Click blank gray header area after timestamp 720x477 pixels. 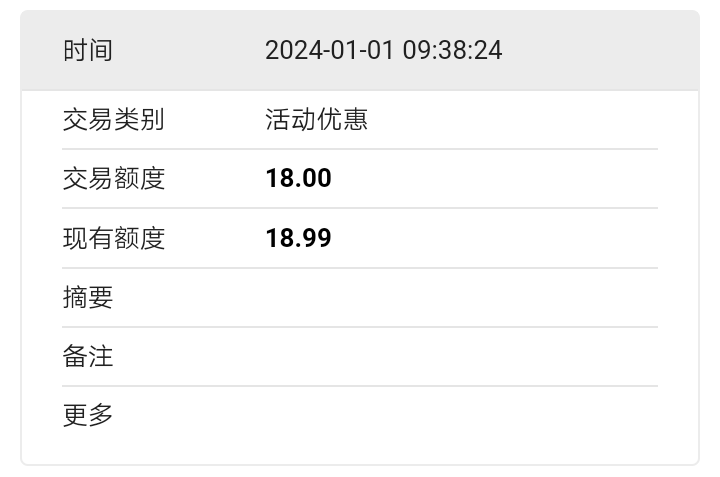pyautogui.click(x=599, y=50)
